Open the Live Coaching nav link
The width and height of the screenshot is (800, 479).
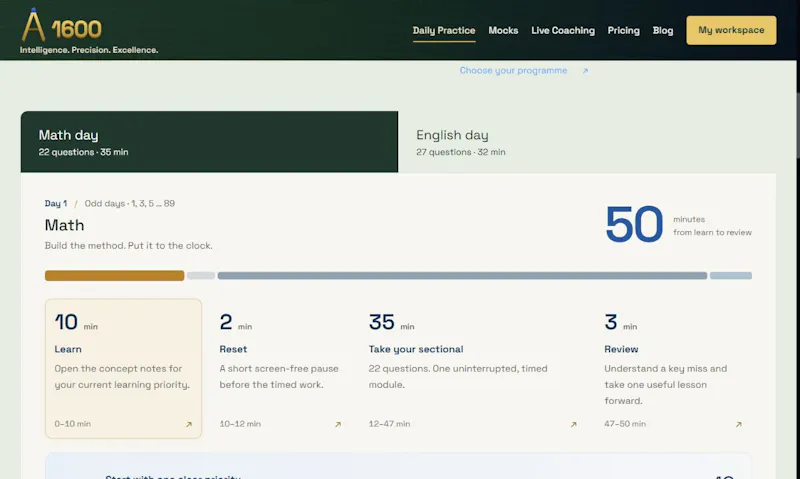(563, 31)
